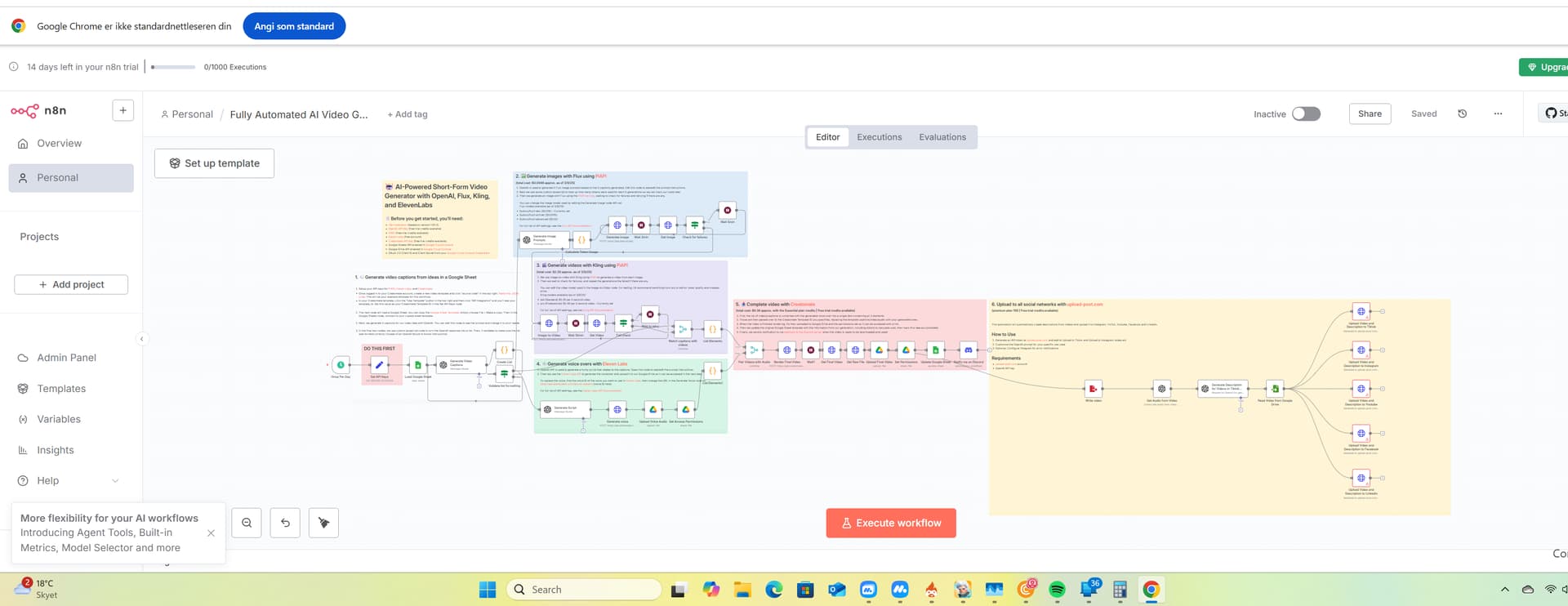Click the Upgrade button
1568x606 pixels.
[1543, 67]
